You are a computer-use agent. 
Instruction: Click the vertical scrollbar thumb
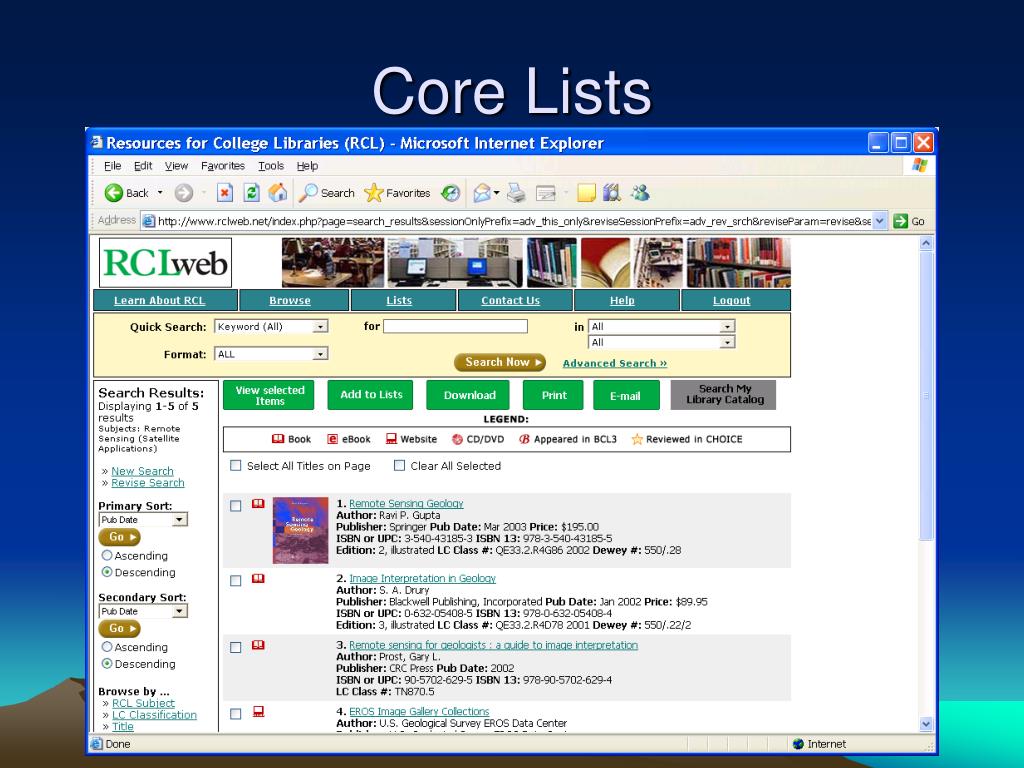(926, 395)
